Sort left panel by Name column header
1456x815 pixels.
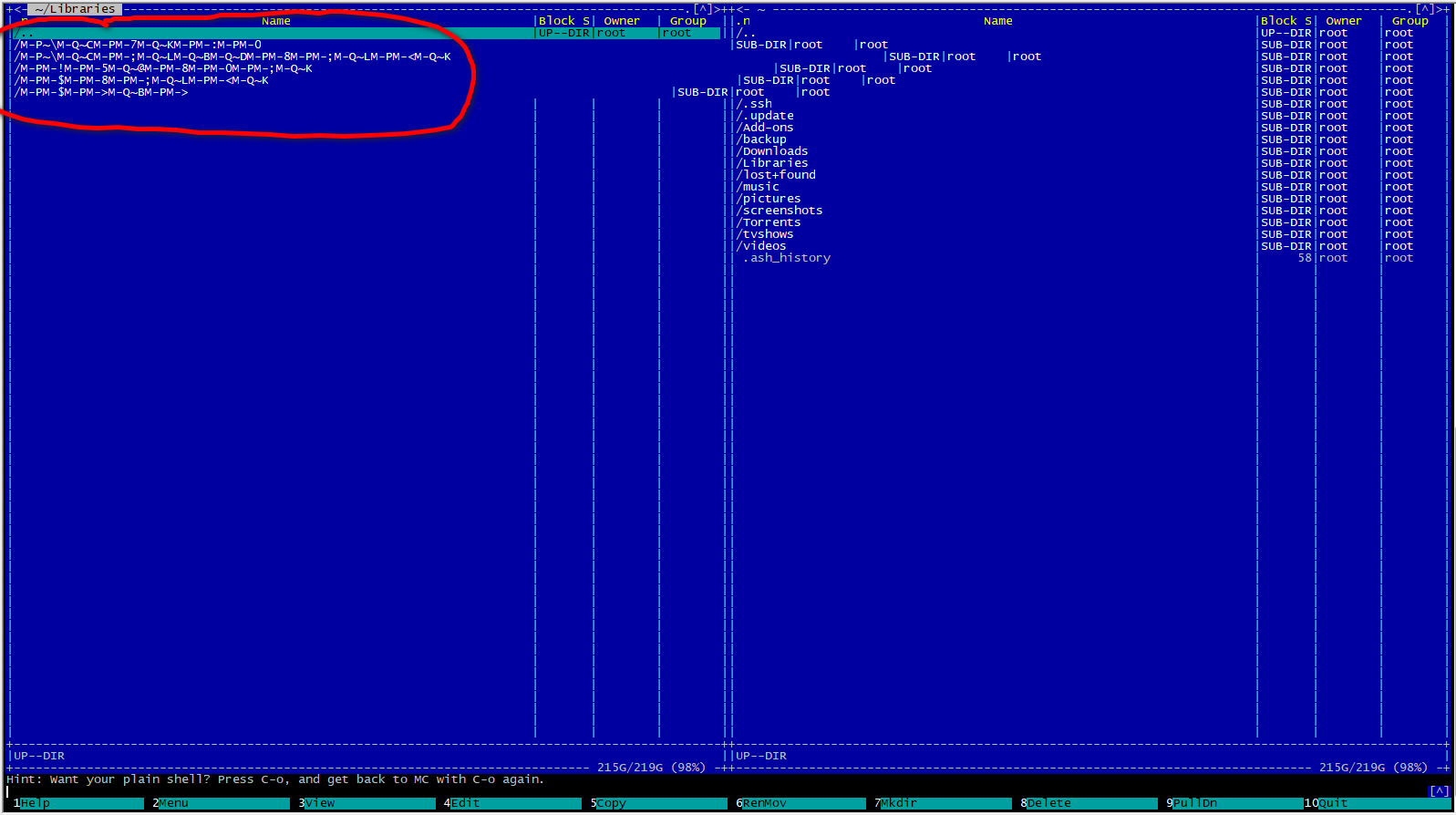(x=276, y=21)
